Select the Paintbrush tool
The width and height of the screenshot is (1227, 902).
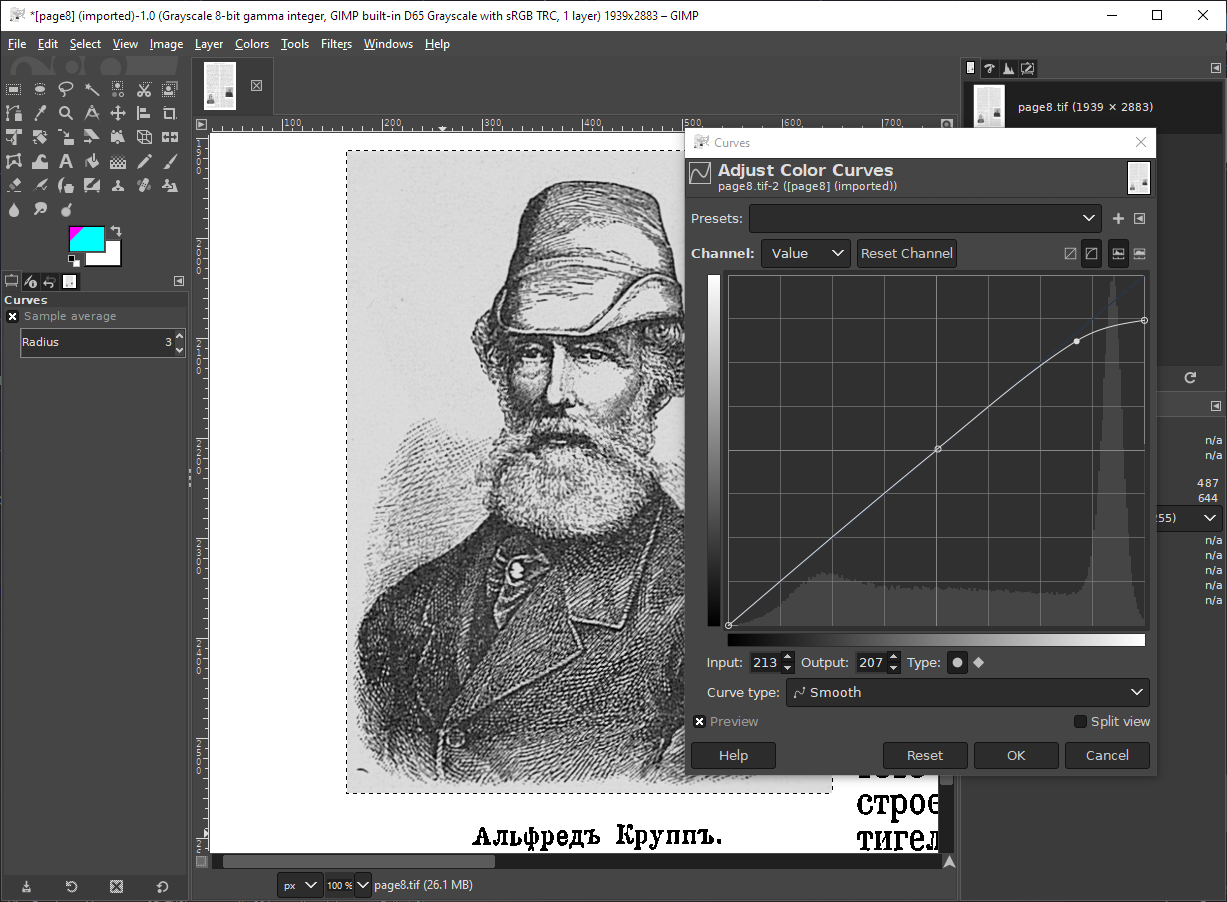(x=170, y=161)
